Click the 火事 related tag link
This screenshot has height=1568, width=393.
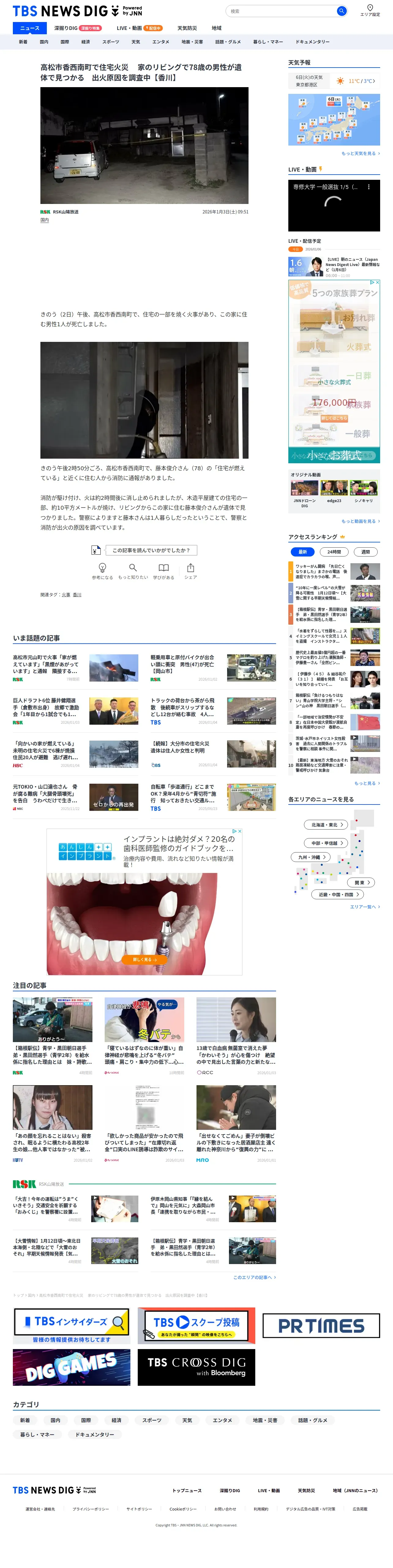click(x=66, y=595)
